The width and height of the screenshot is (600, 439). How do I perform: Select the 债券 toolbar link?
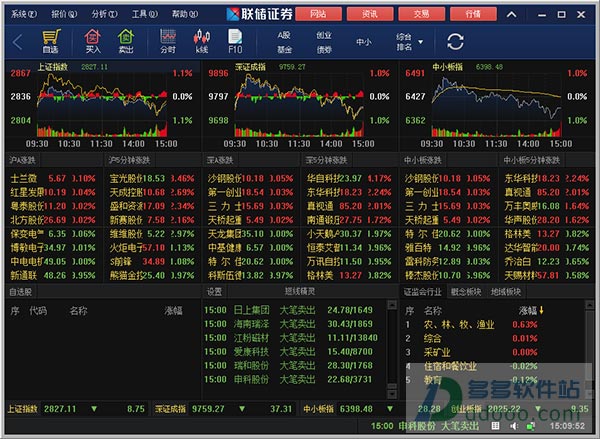[324, 49]
